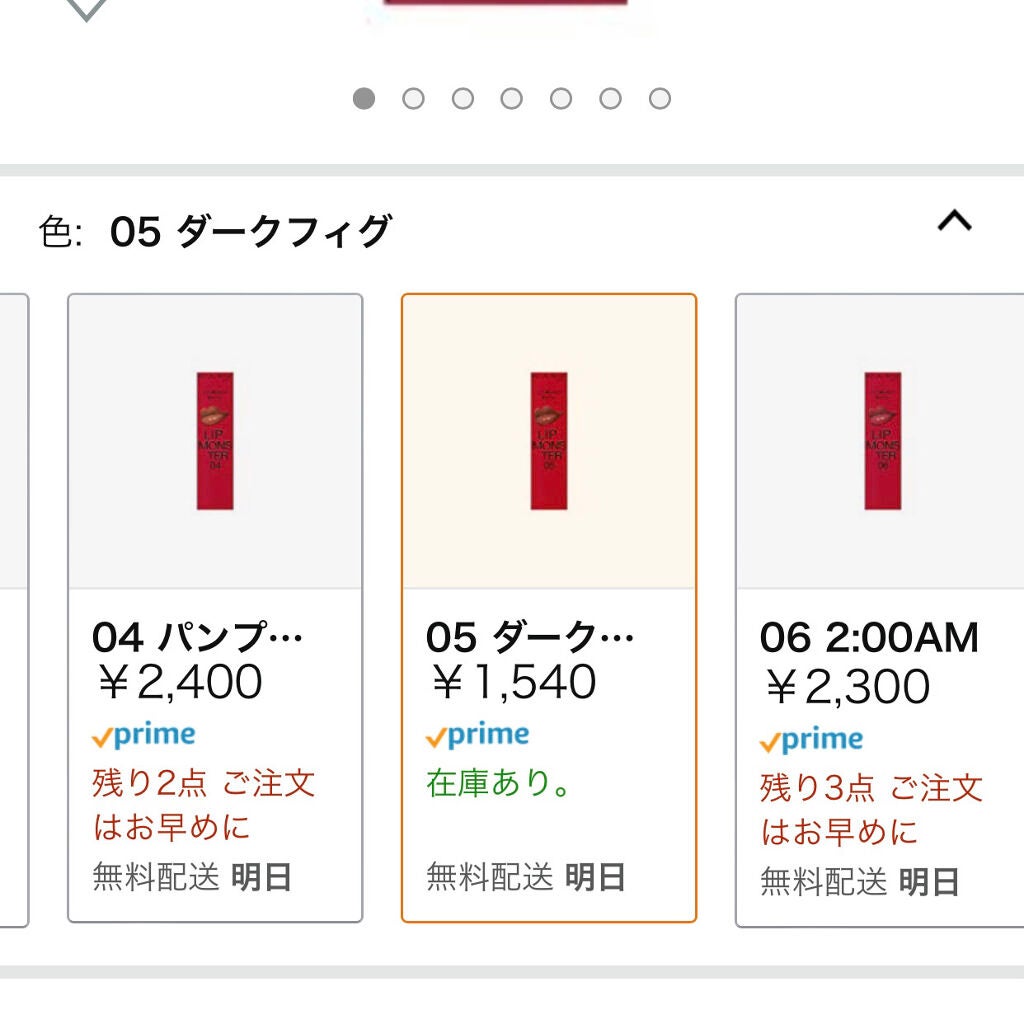
Task: Choose the 04 パンプ… color option
Action: coord(197,636)
